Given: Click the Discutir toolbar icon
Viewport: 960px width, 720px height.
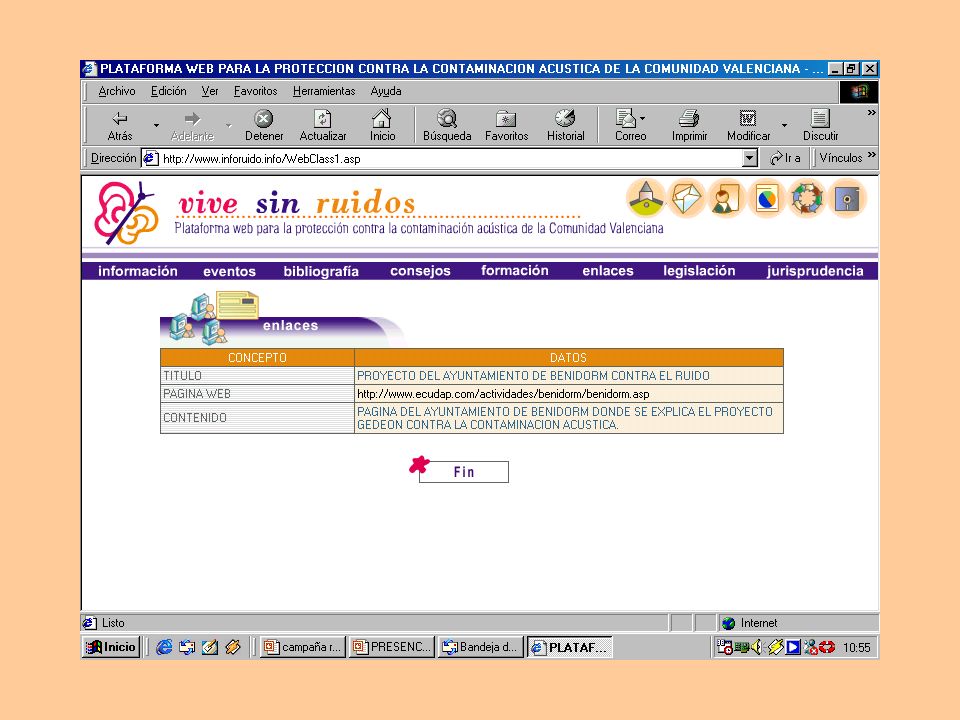Looking at the screenshot, I should pos(820,118).
